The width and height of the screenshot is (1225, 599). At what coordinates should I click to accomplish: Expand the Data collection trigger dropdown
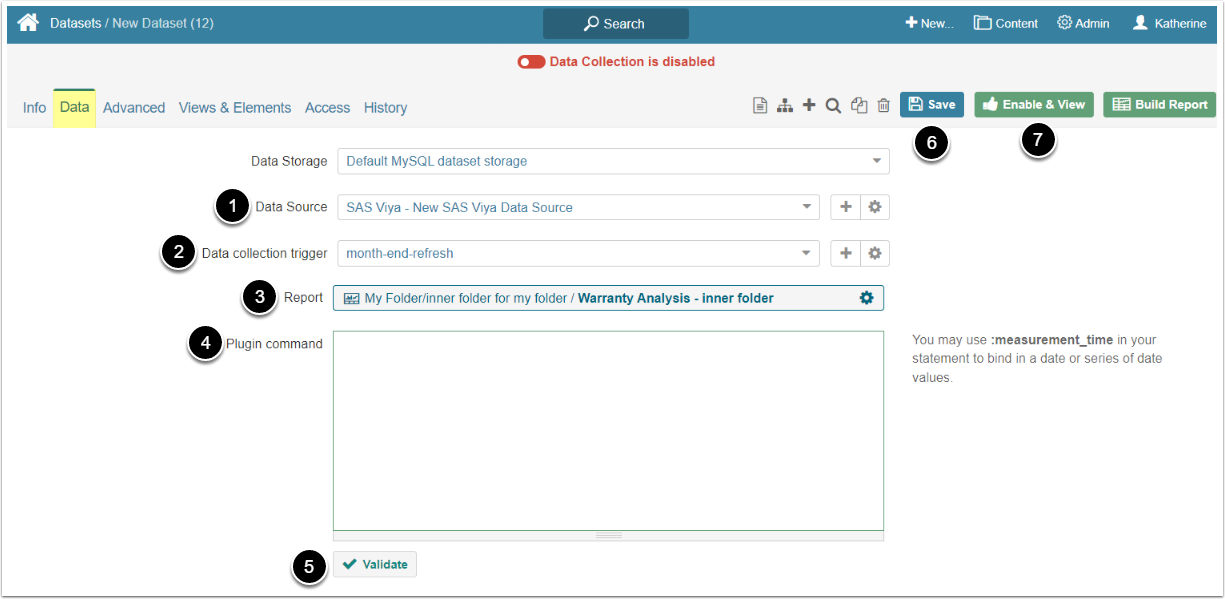point(807,253)
